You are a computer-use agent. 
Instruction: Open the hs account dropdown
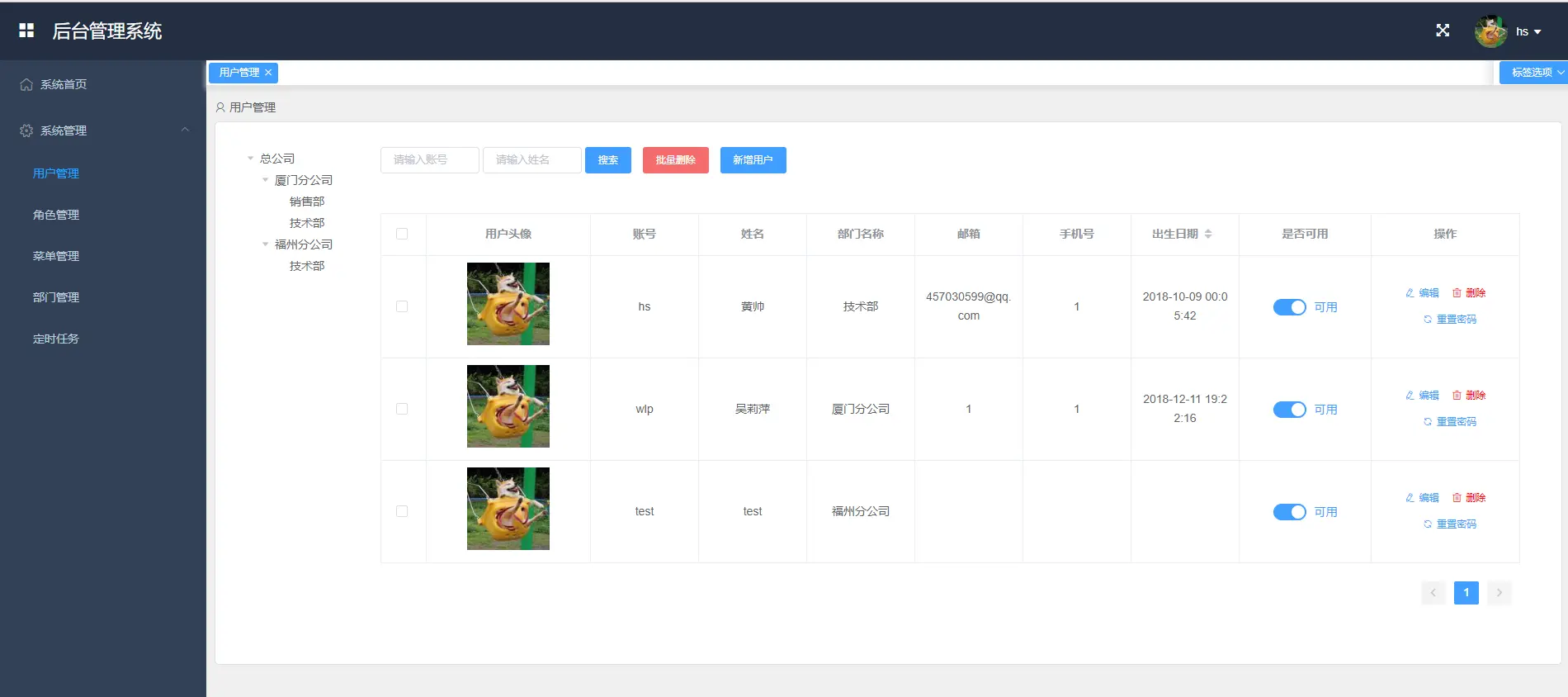click(x=1528, y=31)
